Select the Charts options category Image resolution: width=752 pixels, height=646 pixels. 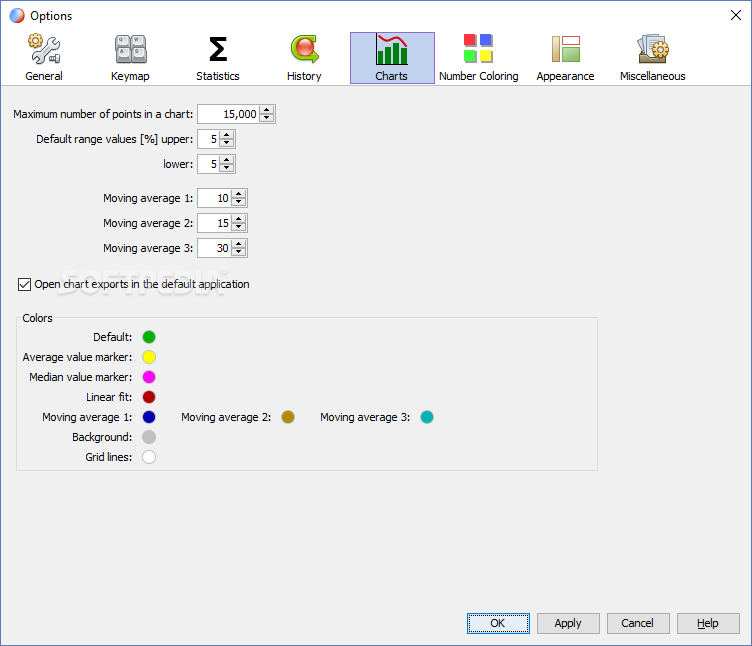coord(392,58)
